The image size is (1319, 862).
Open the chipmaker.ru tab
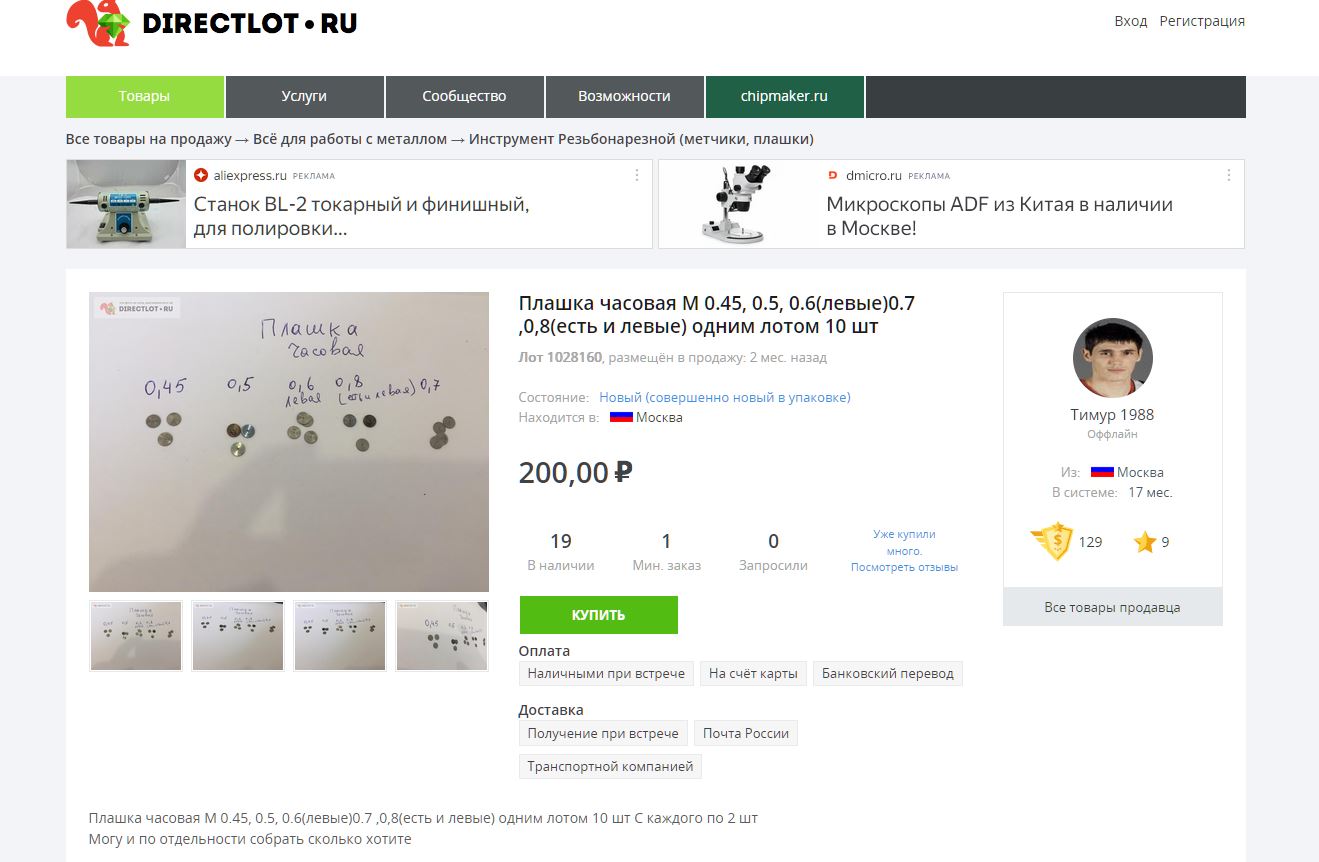pos(784,97)
